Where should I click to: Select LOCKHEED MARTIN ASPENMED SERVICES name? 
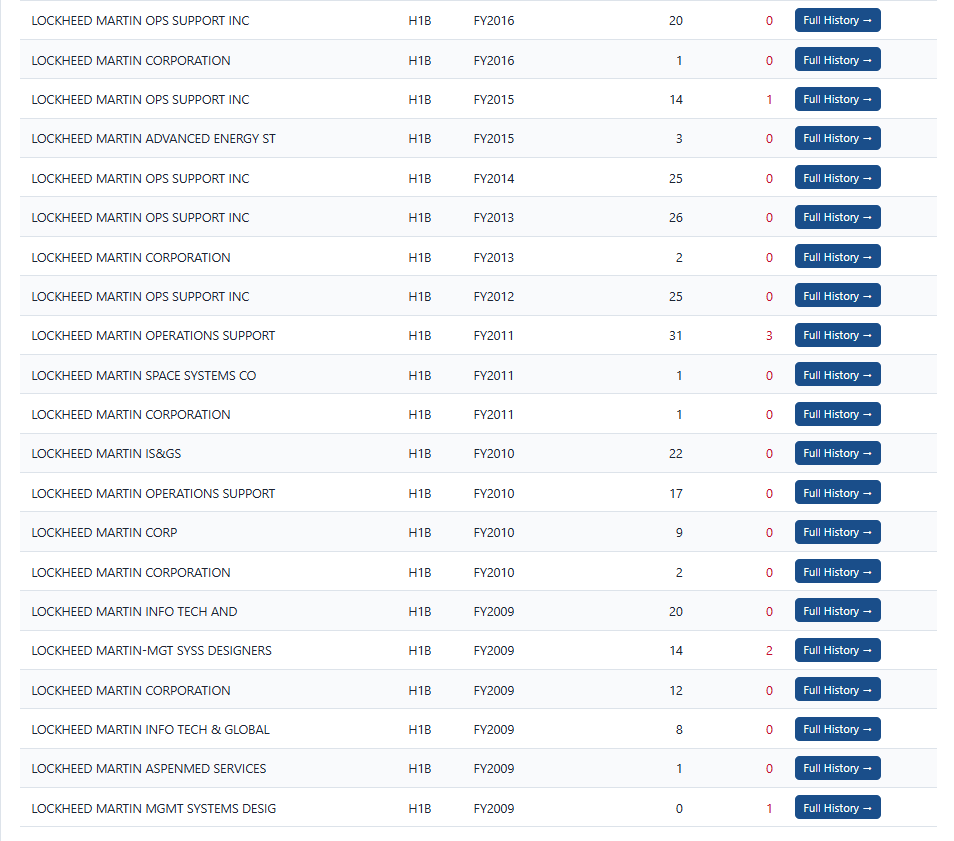149,769
